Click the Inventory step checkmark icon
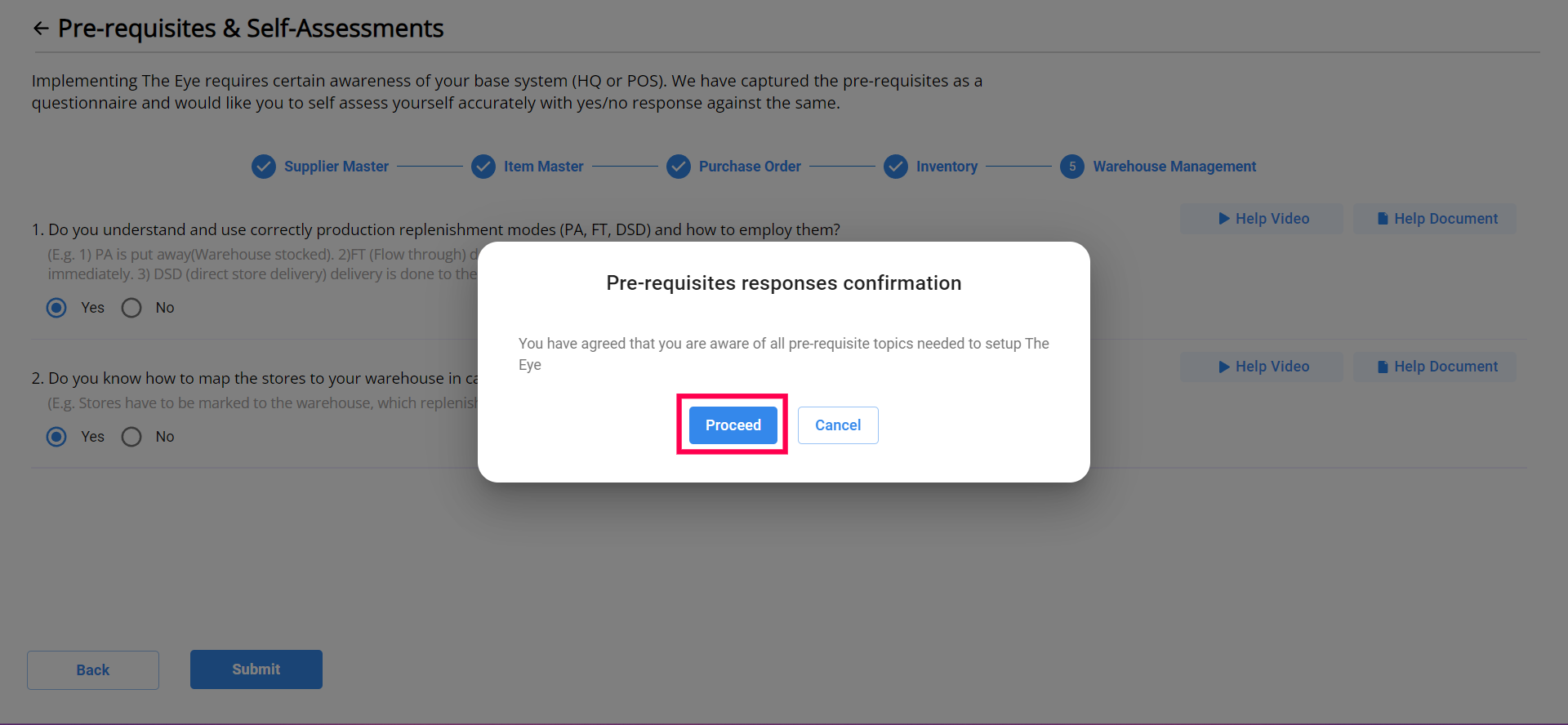This screenshot has width=1568, height=725. 896,167
